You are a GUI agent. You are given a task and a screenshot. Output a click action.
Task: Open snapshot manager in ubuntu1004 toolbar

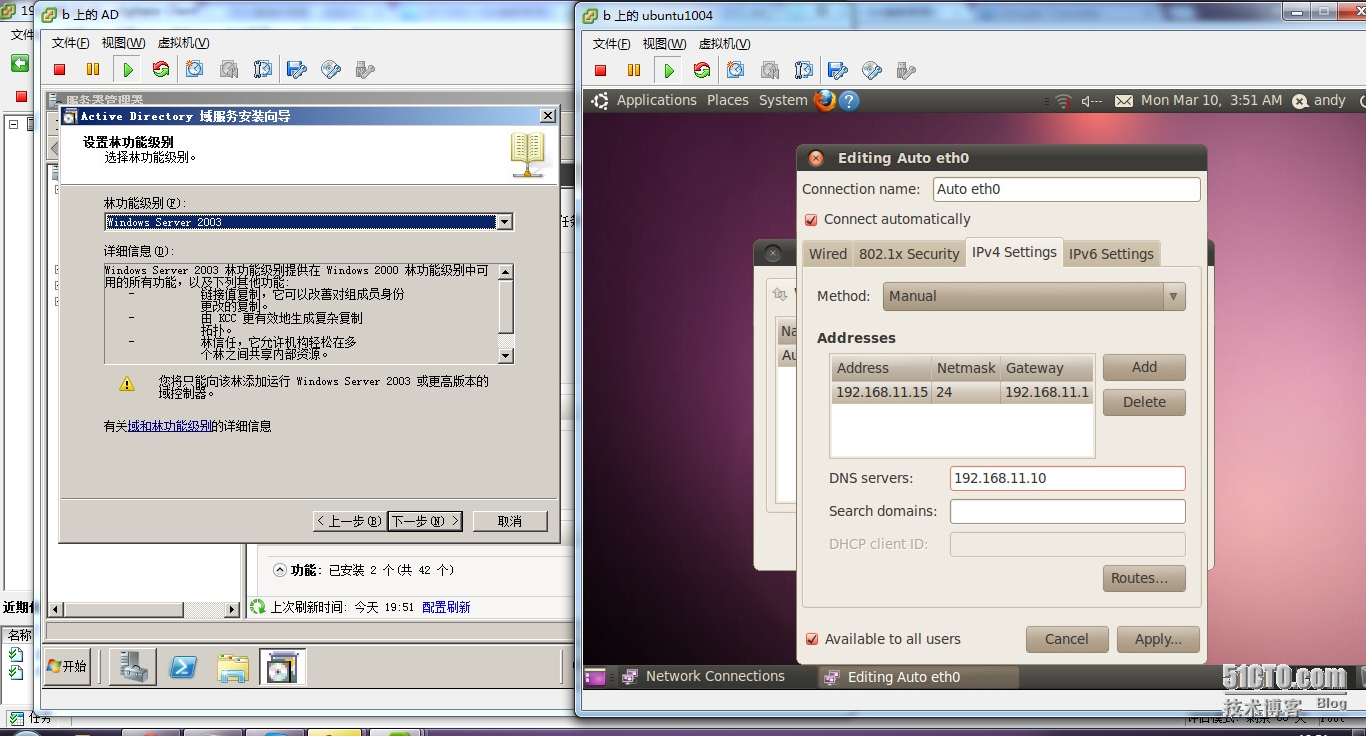804,70
